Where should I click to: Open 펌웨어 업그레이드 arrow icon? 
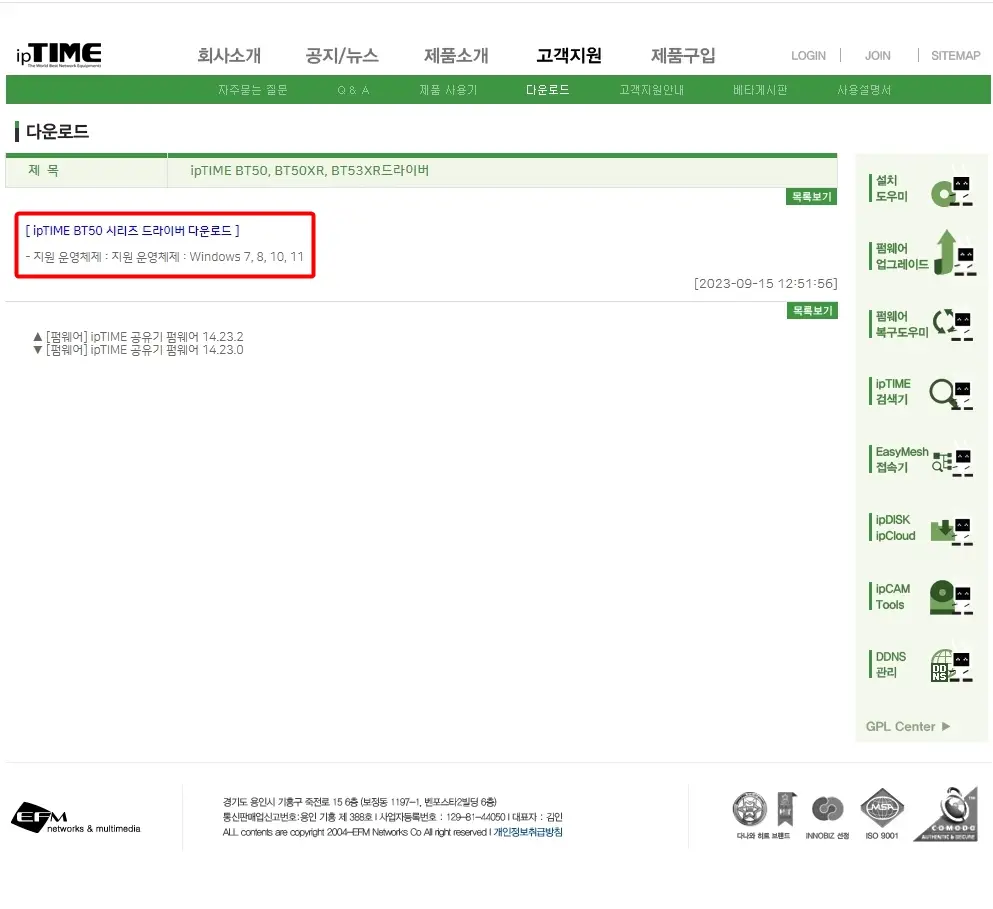(954, 255)
